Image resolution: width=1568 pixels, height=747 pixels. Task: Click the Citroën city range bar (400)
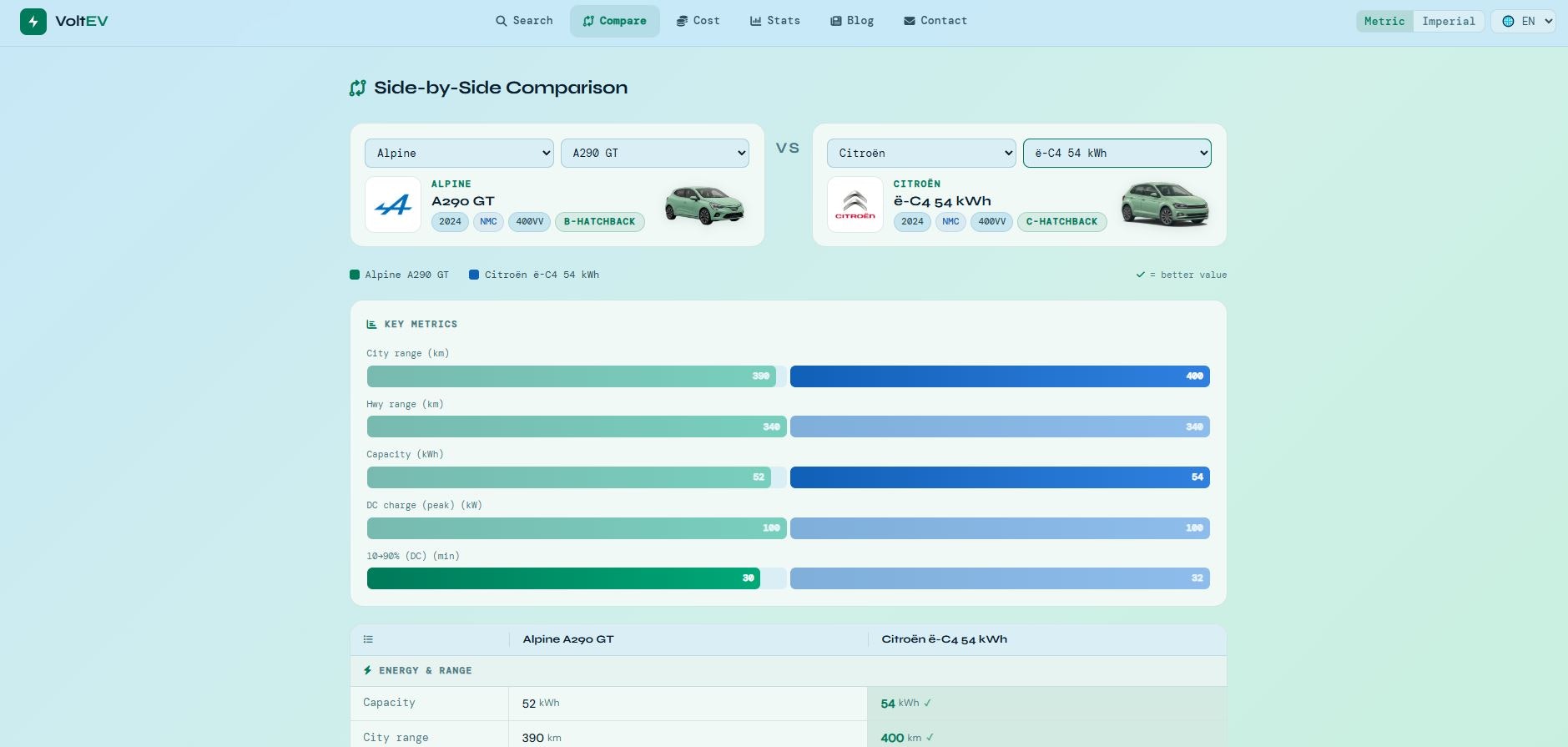click(1000, 376)
